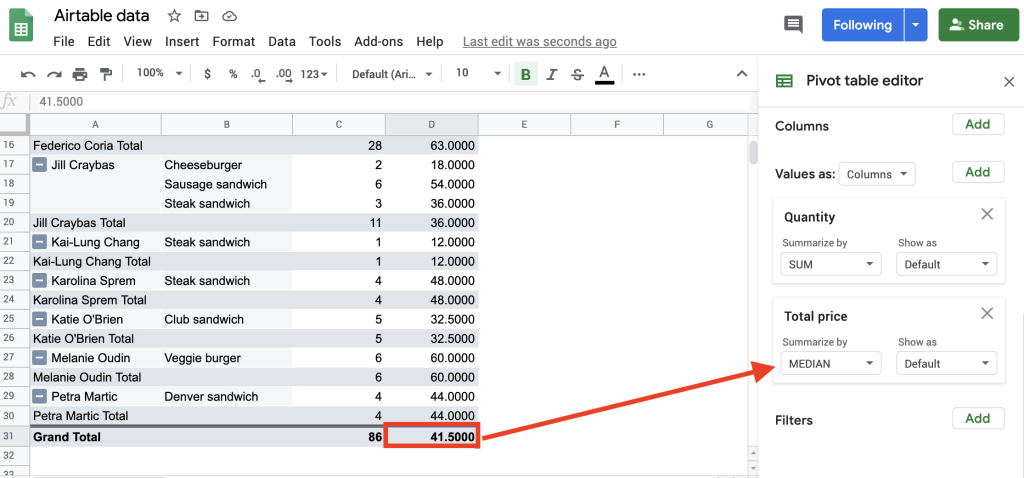Select row 31 header
Image resolution: width=1024 pixels, height=478 pixels.
point(15,437)
